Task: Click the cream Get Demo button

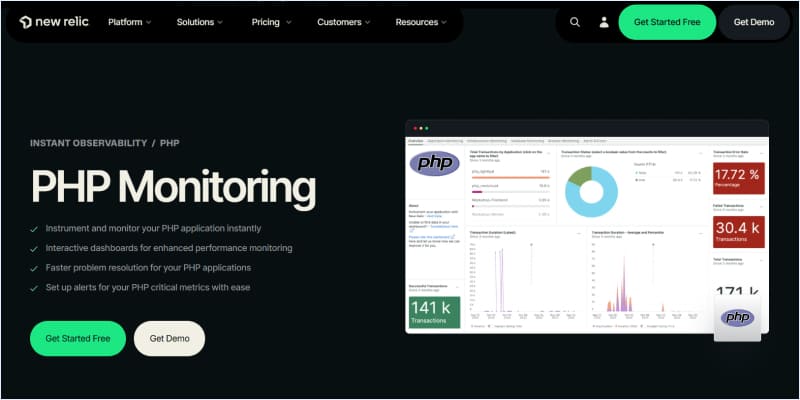Action: [169, 338]
